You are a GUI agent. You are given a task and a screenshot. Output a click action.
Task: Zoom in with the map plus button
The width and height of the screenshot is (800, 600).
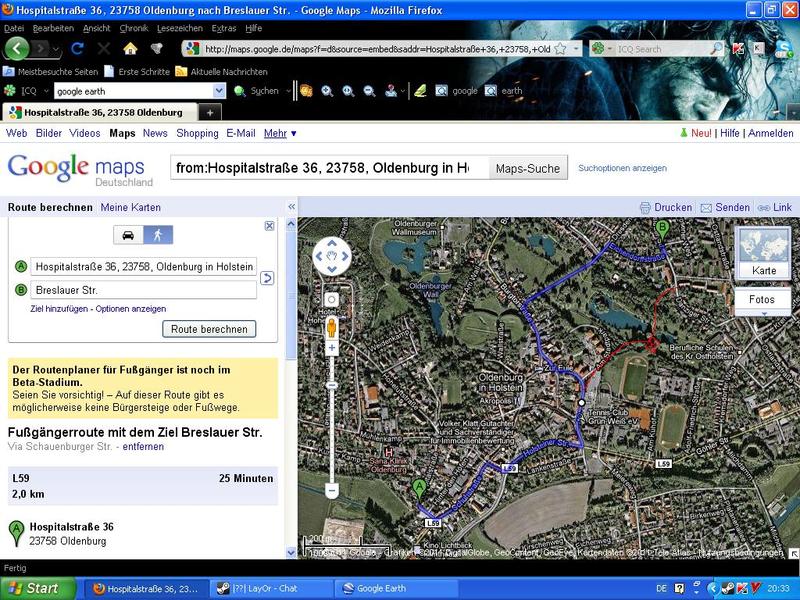[x=332, y=348]
